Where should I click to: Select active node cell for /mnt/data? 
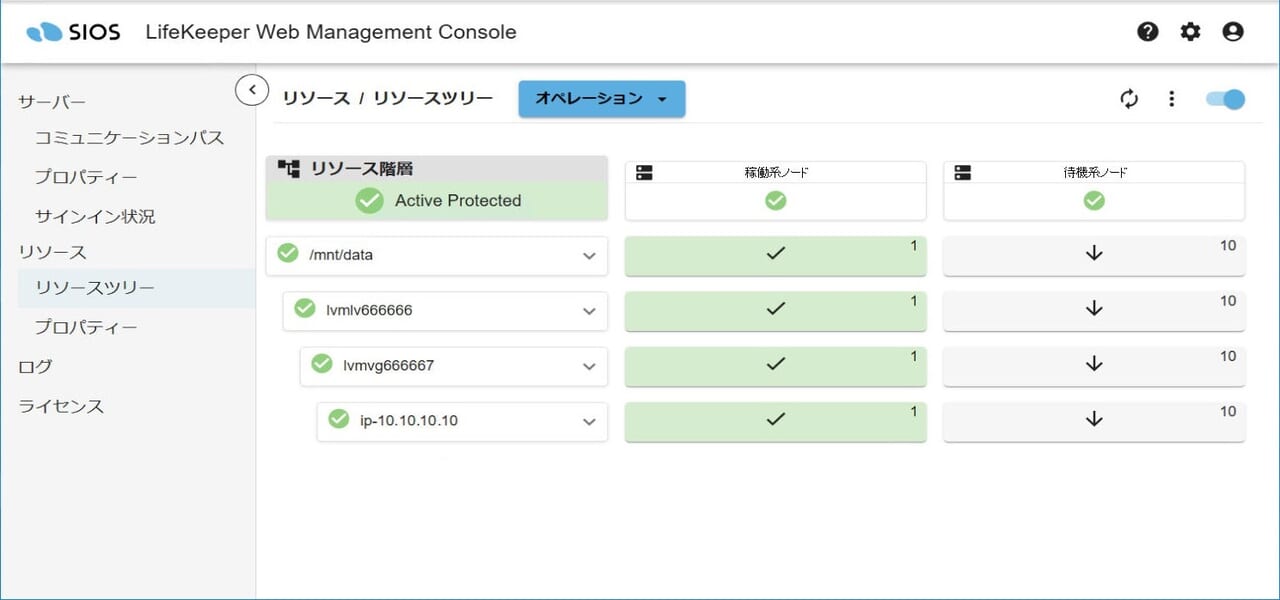tap(775, 255)
